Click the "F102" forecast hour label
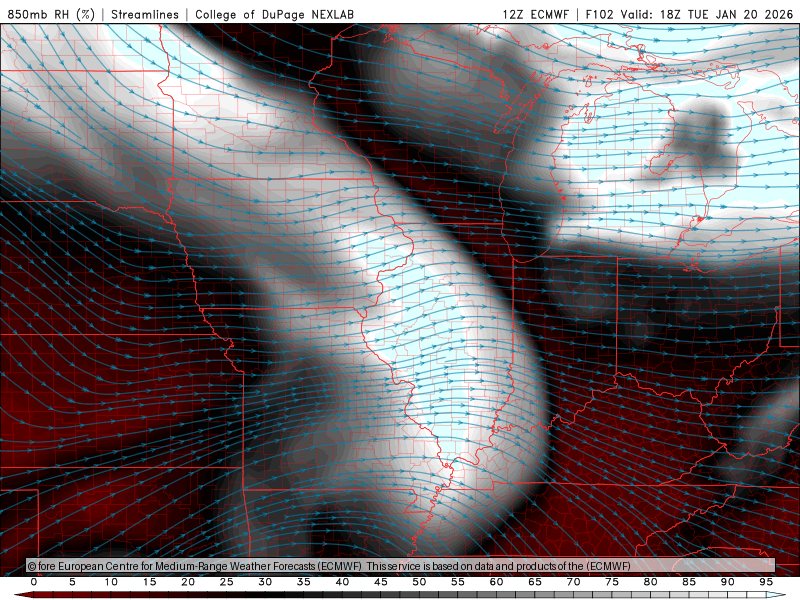 point(599,14)
